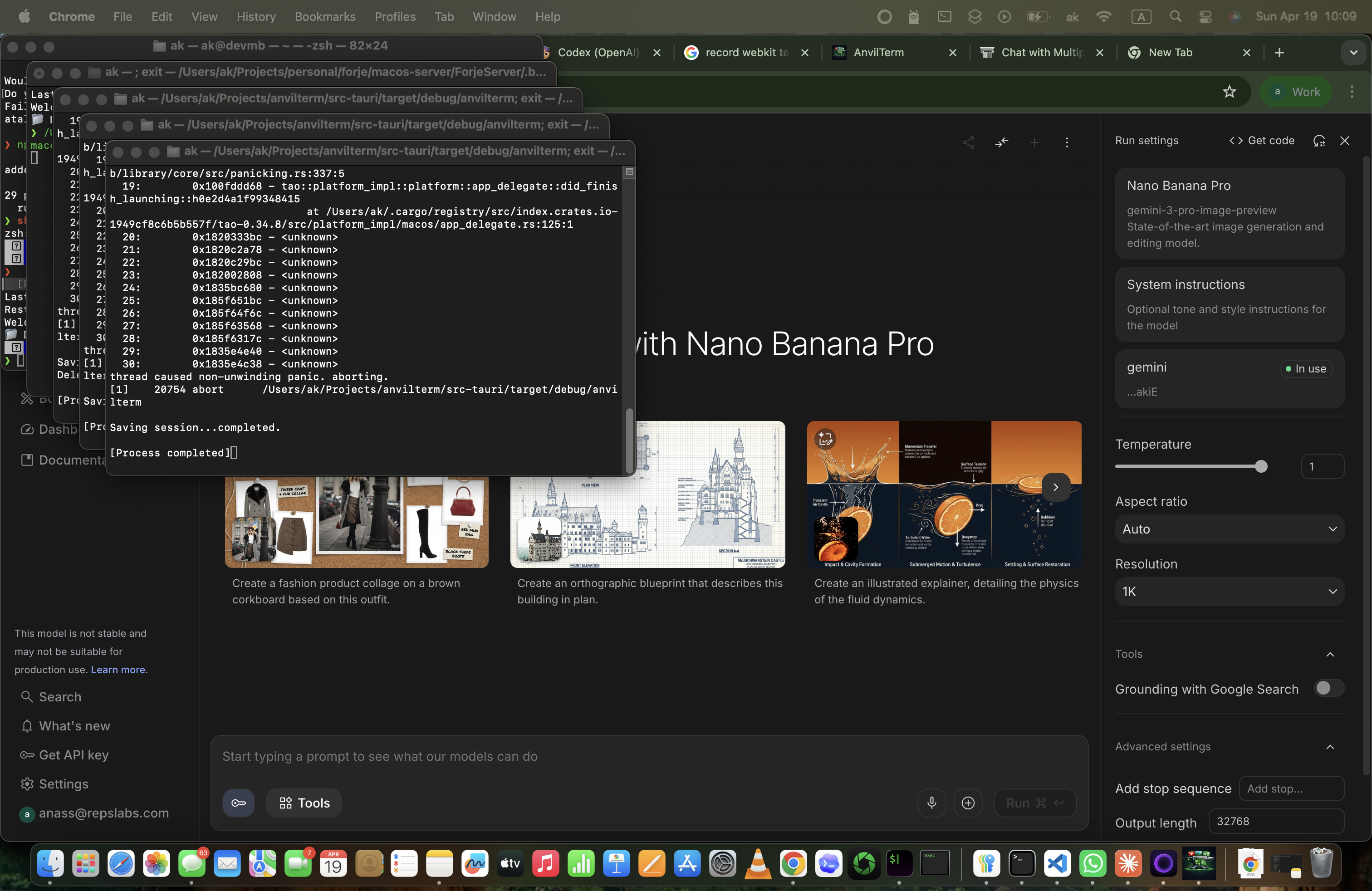Click the compare prompts icon beside share
This screenshot has width=1372, height=891.
[1002, 142]
